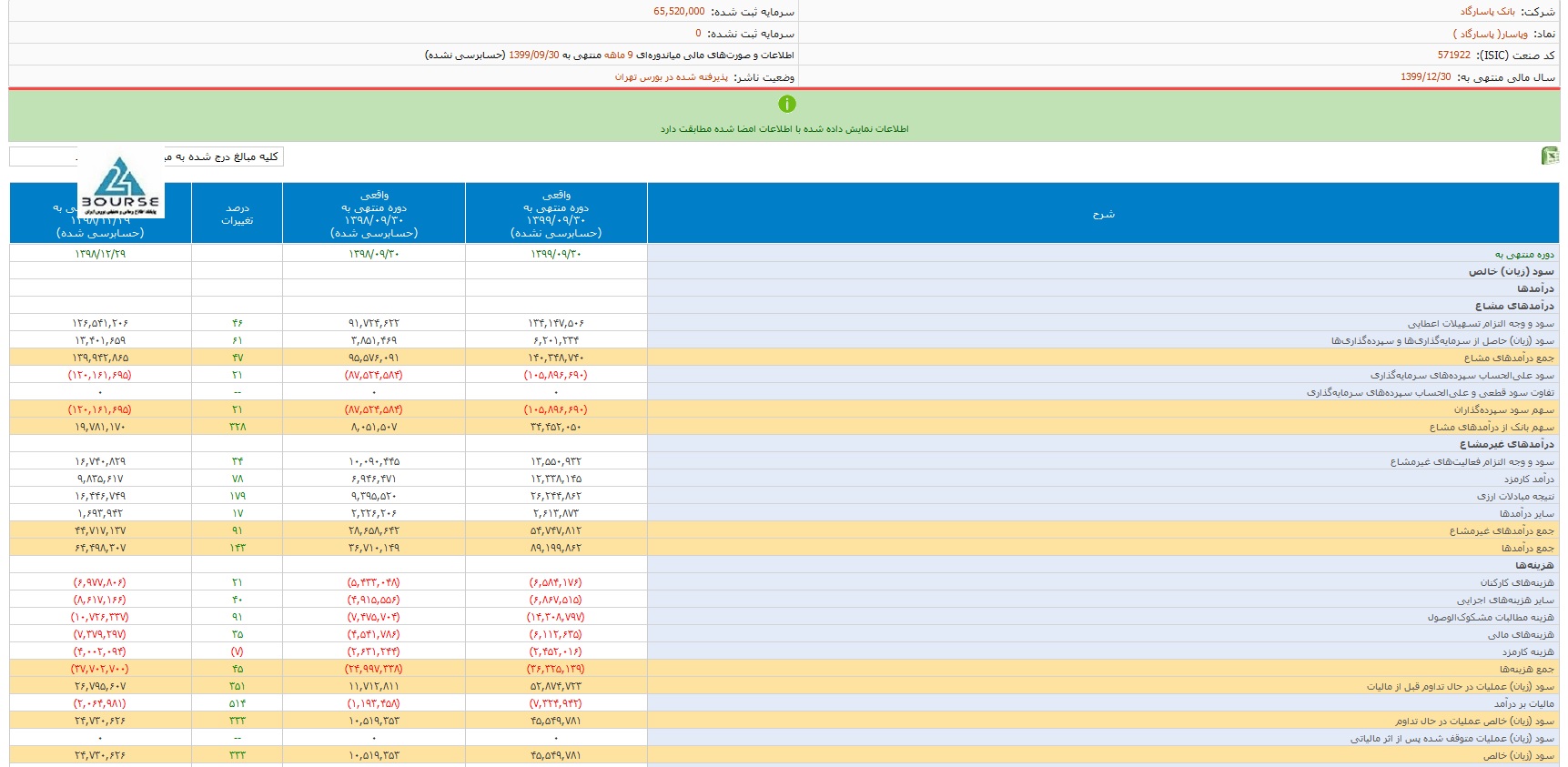Click percent change ۵۱۴
The image size is (1568, 767).
click(238, 703)
